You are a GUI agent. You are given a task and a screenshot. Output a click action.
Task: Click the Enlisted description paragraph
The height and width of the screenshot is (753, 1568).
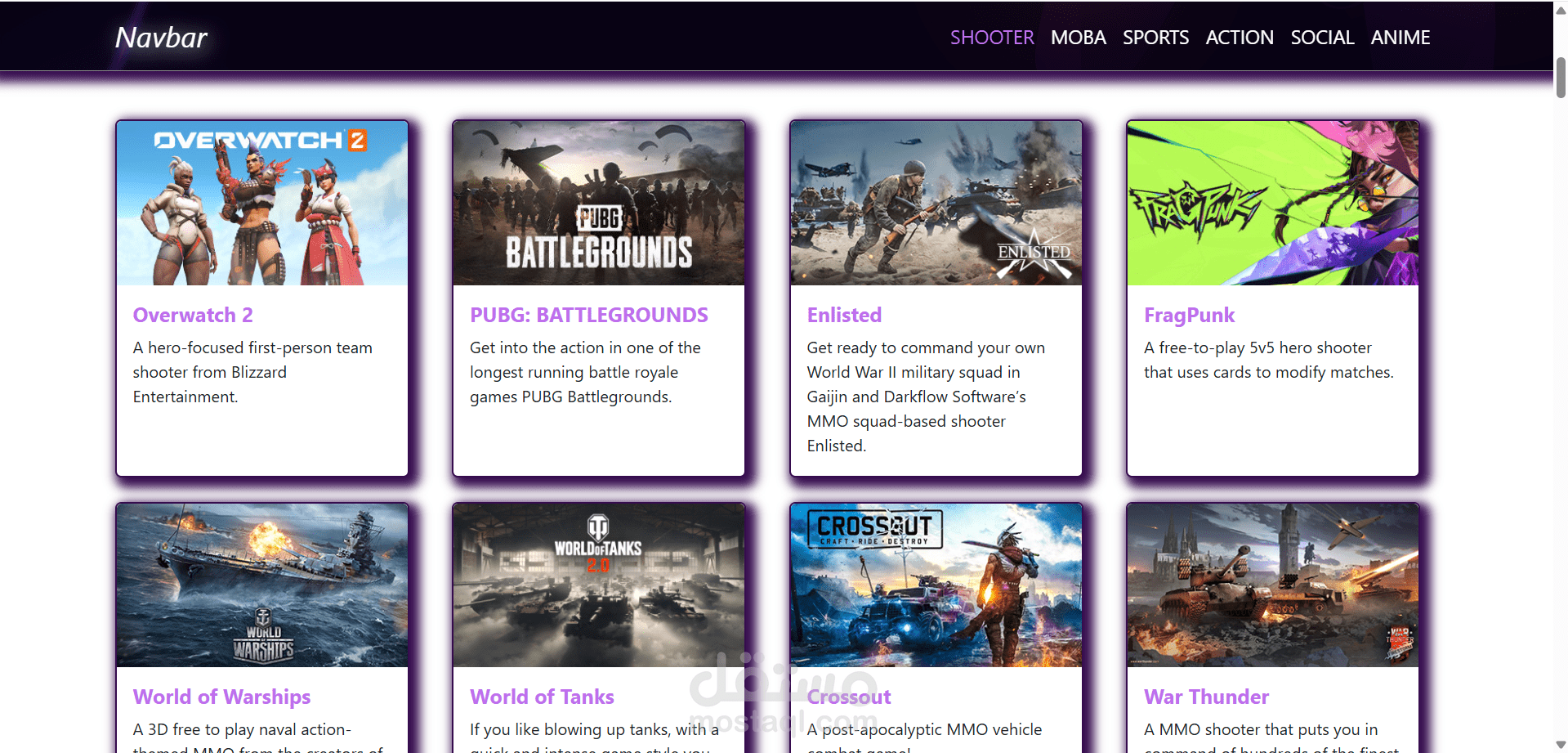pyautogui.click(x=926, y=397)
